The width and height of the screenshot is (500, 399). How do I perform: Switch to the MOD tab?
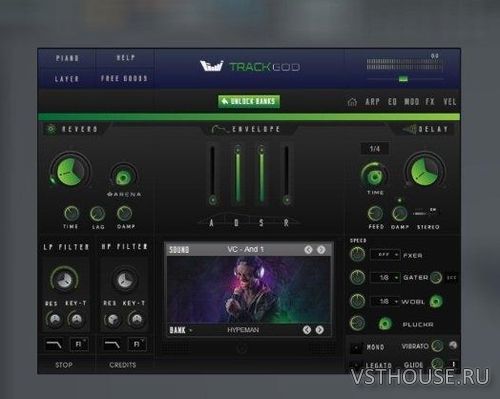tap(412, 101)
